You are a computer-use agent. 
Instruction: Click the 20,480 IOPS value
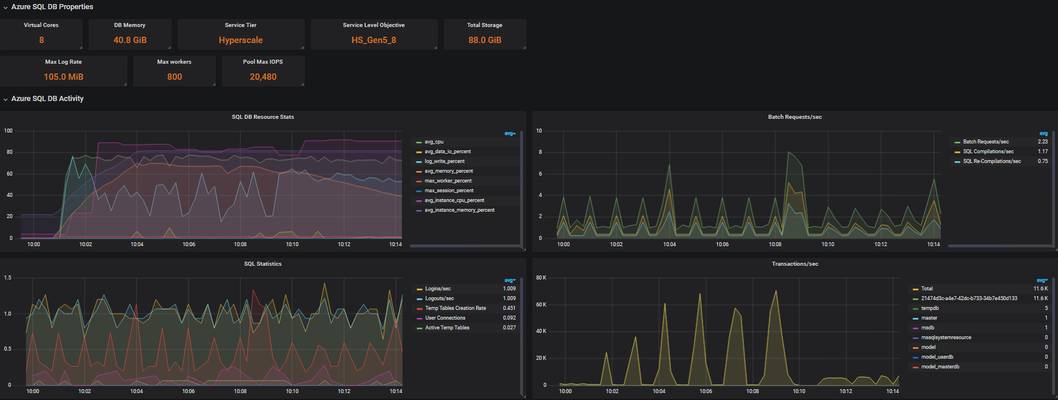pos(263,76)
